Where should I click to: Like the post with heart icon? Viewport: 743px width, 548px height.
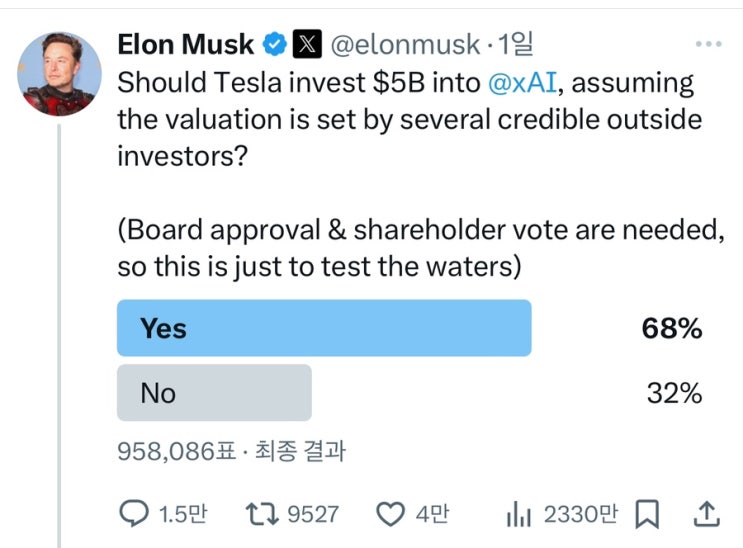389,514
